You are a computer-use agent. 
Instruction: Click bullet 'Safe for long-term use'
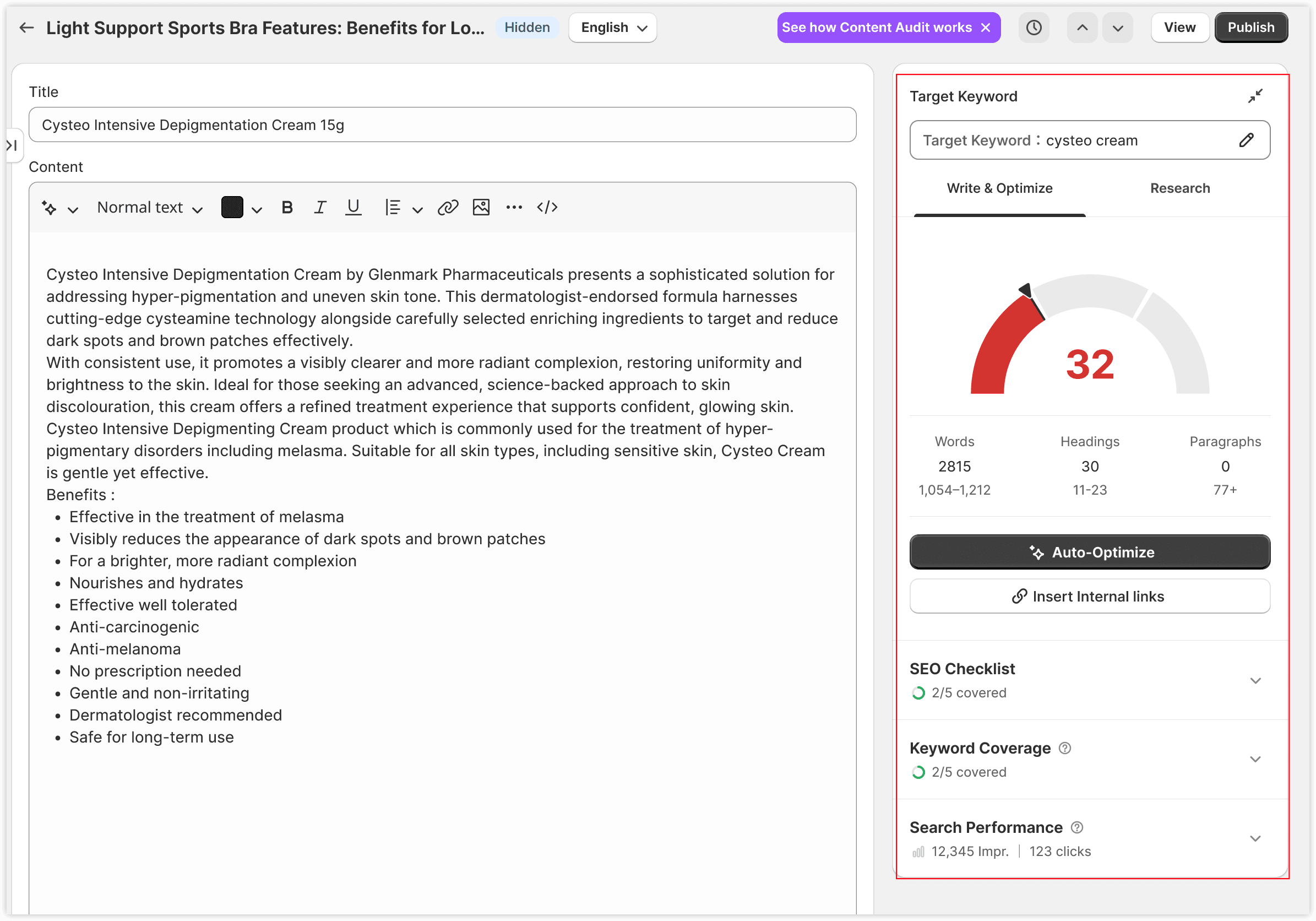[x=151, y=737]
